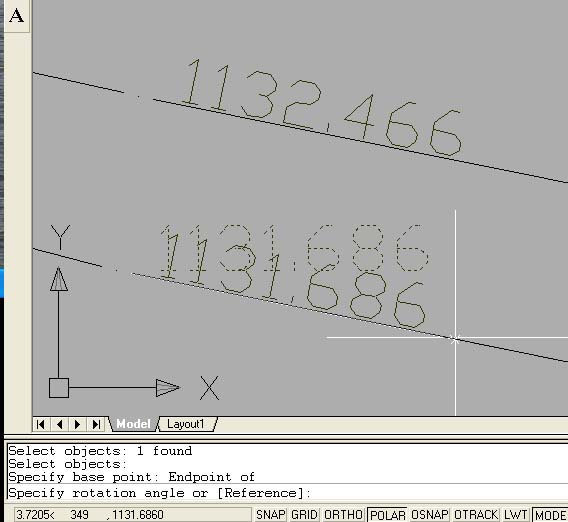Image resolution: width=568 pixels, height=522 pixels.
Task: Enable ORTHO mode in status bar
Action: click(343, 515)
